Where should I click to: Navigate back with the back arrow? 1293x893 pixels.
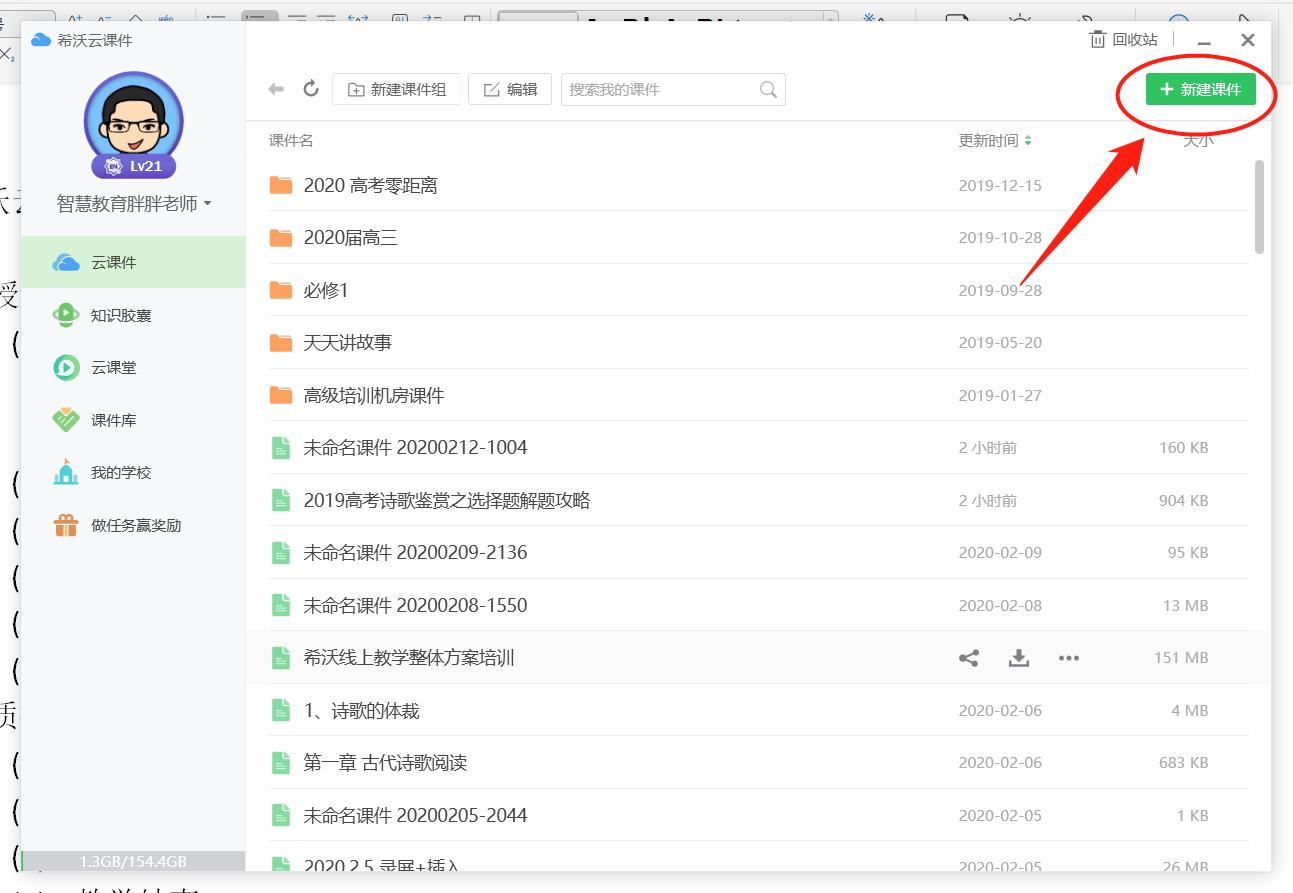point(276,88)
